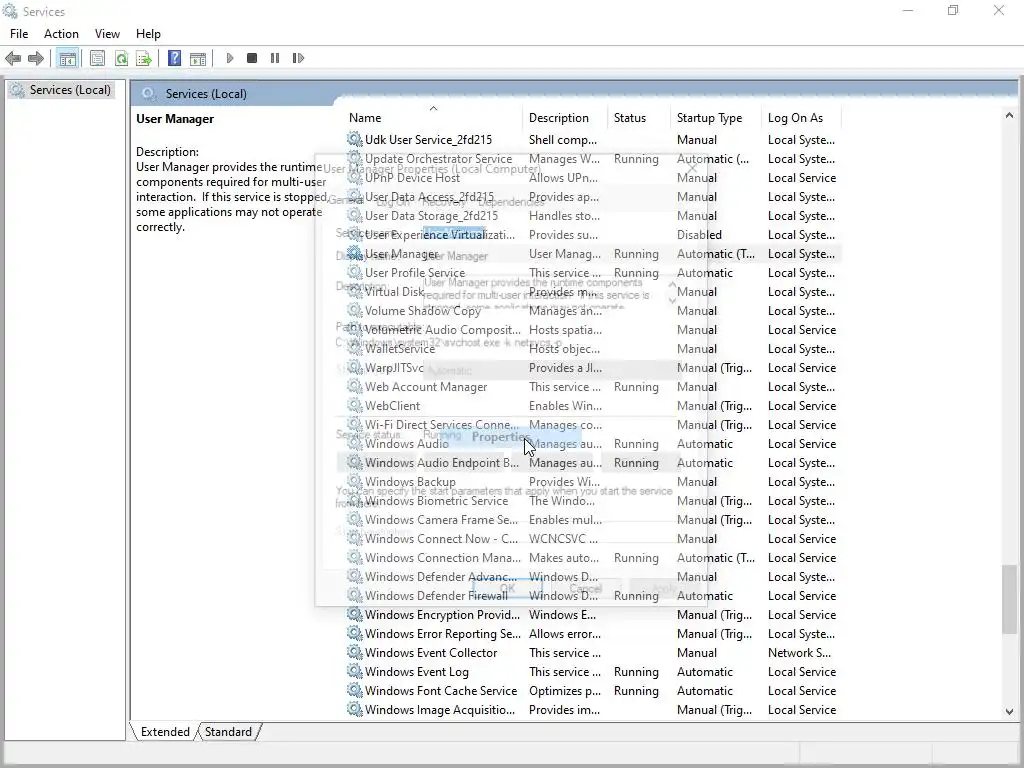Open Properties via the toolbar icon
The height and width of the screenshot is (768, 1024).
pos(97,59)
